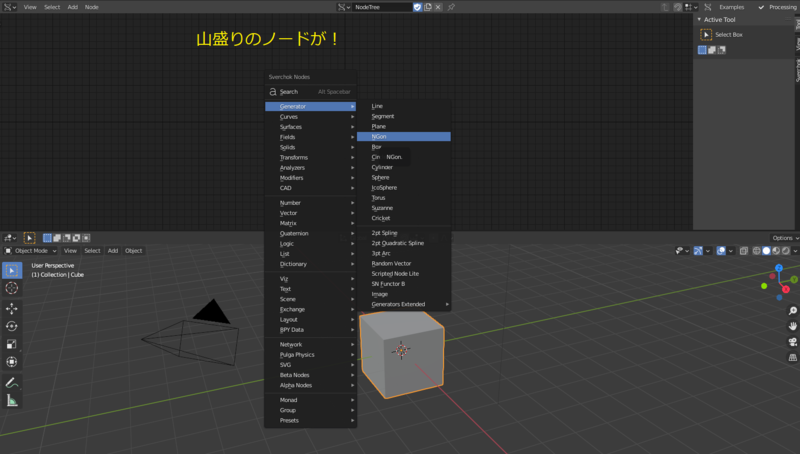Click the X axis on navigation gizmo
800x454 pixels.
pyautogui.click(x=786, y=289)
